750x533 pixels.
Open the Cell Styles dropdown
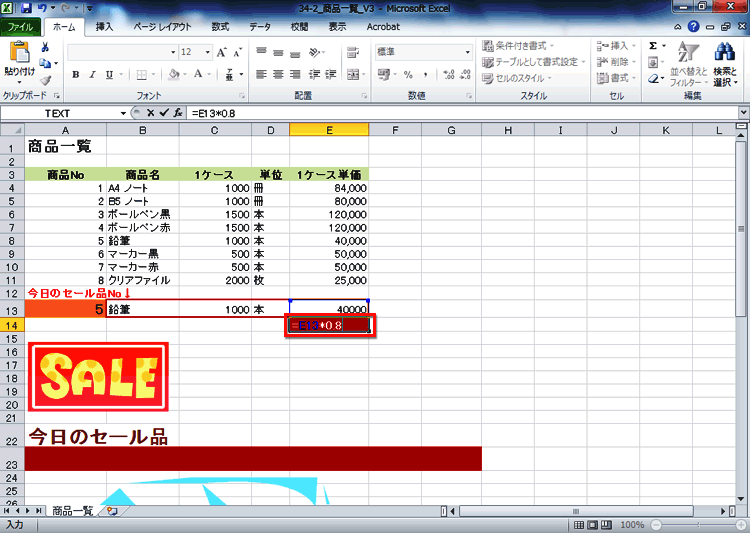pyautogui.click(x=518, y=78)
